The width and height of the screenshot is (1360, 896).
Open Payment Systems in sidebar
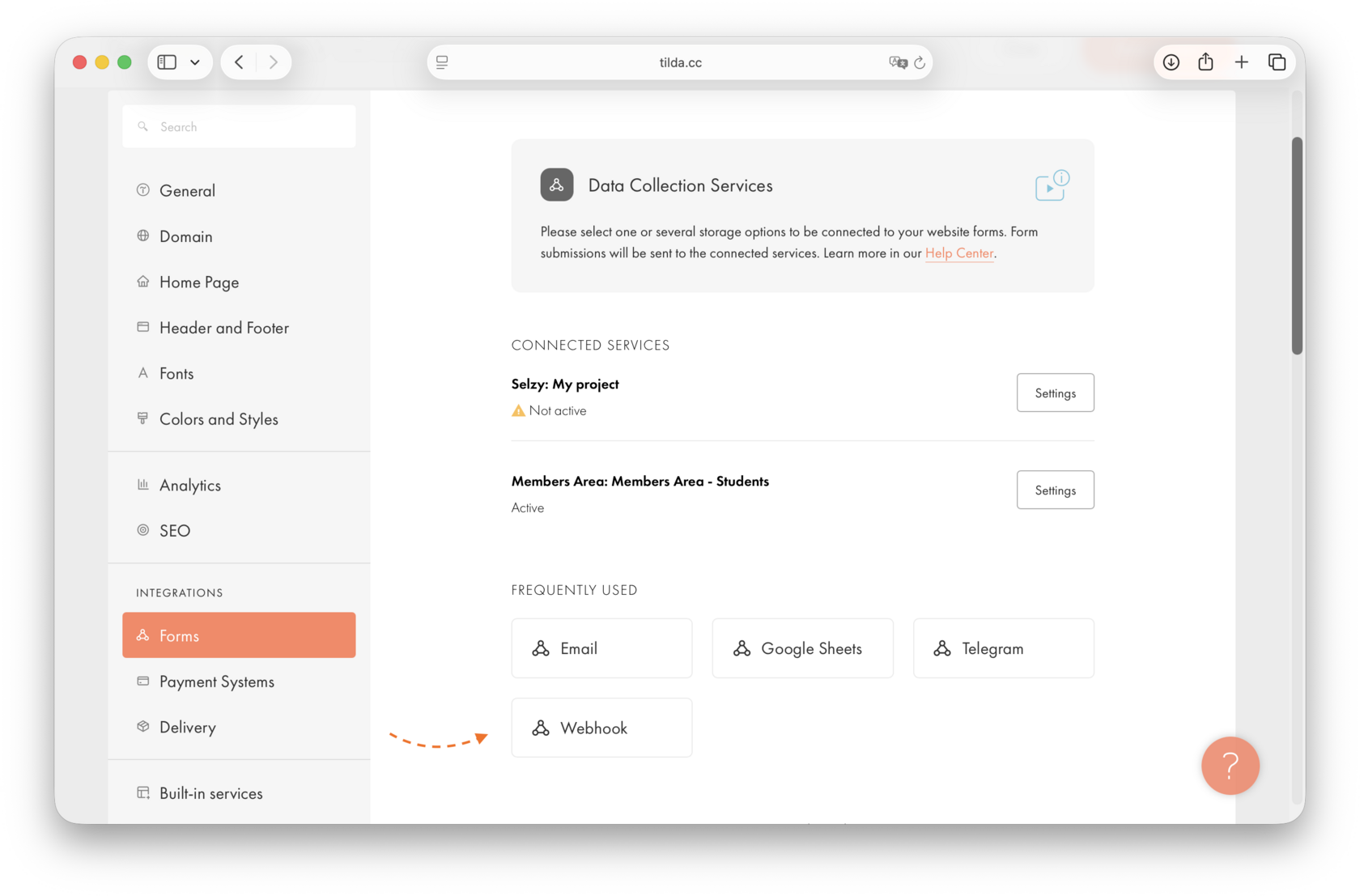point(239,682)
